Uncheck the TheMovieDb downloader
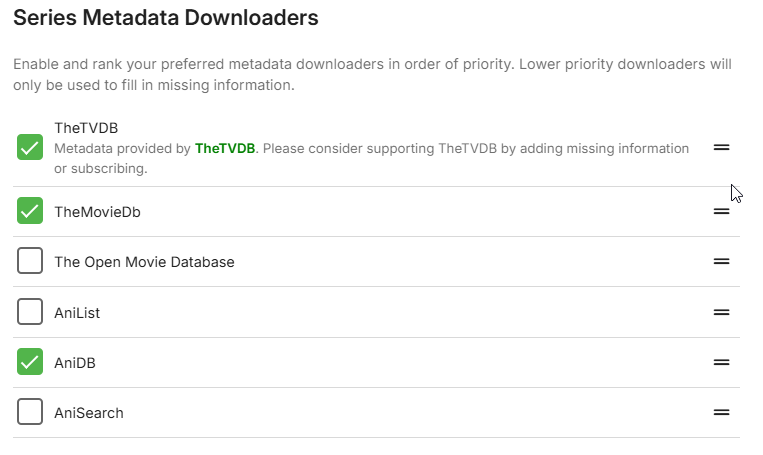The image size is (763, 455). pos(30,211)
